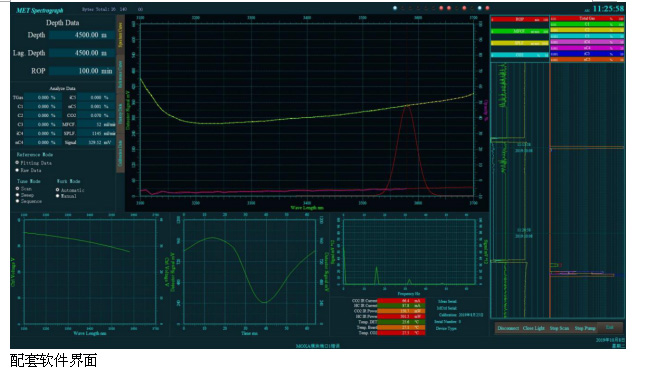The image size is (649, 386).
Task: Click the Depth value field
Action: (x=82, y=35)
